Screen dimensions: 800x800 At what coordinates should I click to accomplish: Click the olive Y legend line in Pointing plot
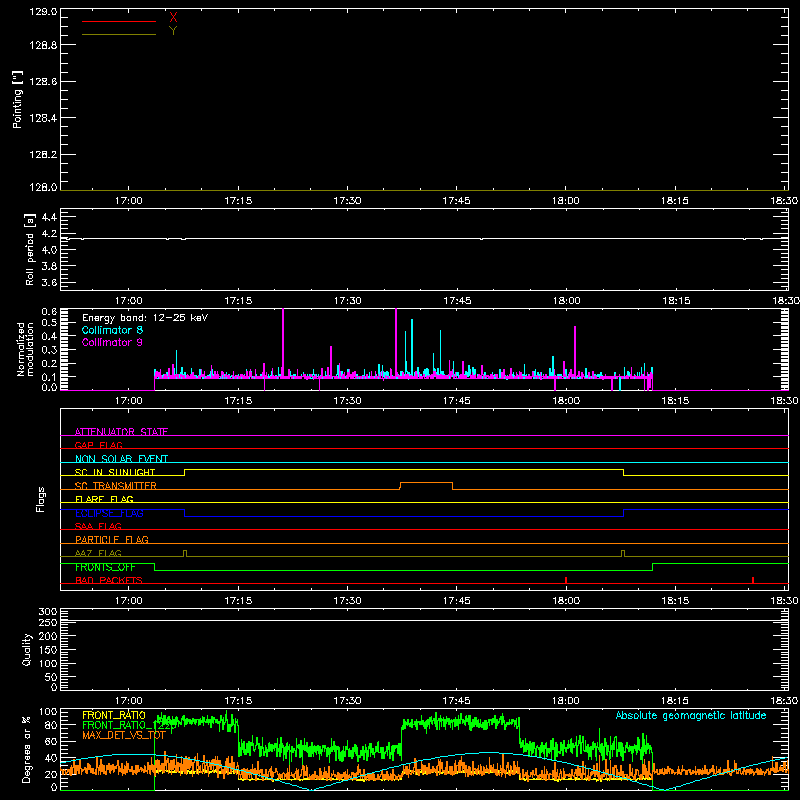[119, 34]
